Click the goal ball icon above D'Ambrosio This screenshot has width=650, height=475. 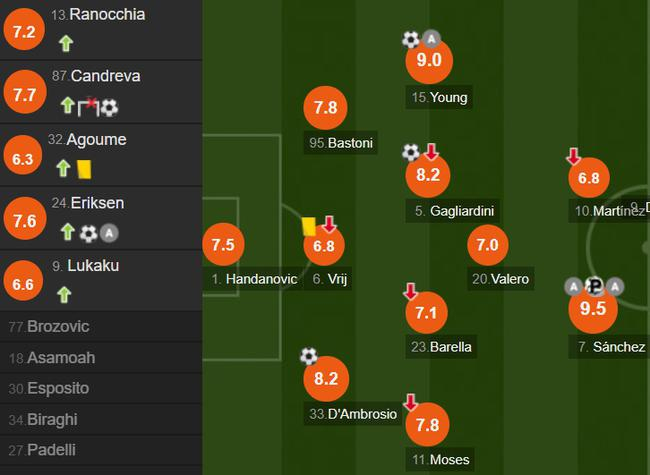coord(308,356)
